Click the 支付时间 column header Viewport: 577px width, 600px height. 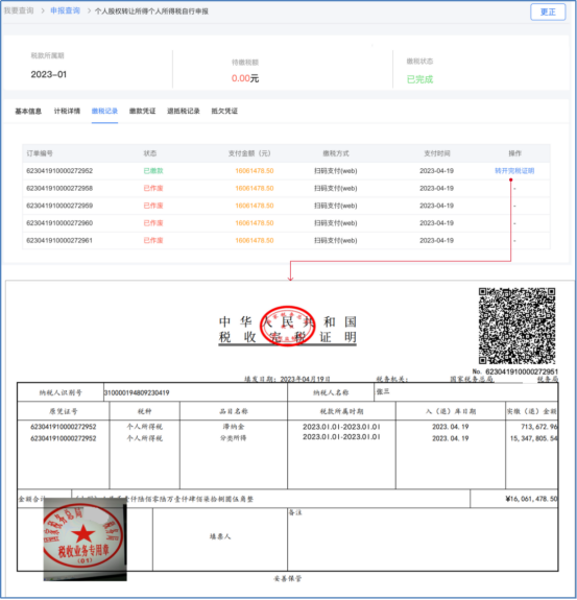pos(437,153)
